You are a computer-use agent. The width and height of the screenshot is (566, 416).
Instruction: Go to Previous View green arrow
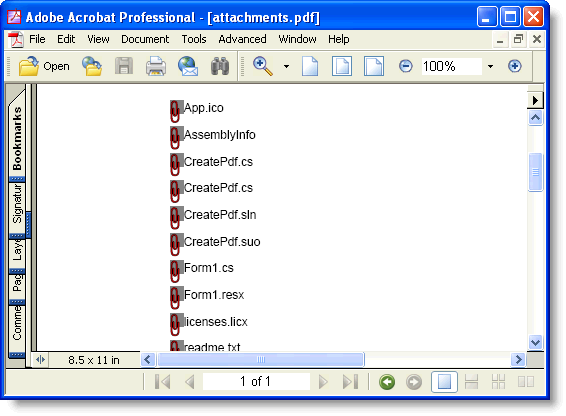(x=387, y=382)
